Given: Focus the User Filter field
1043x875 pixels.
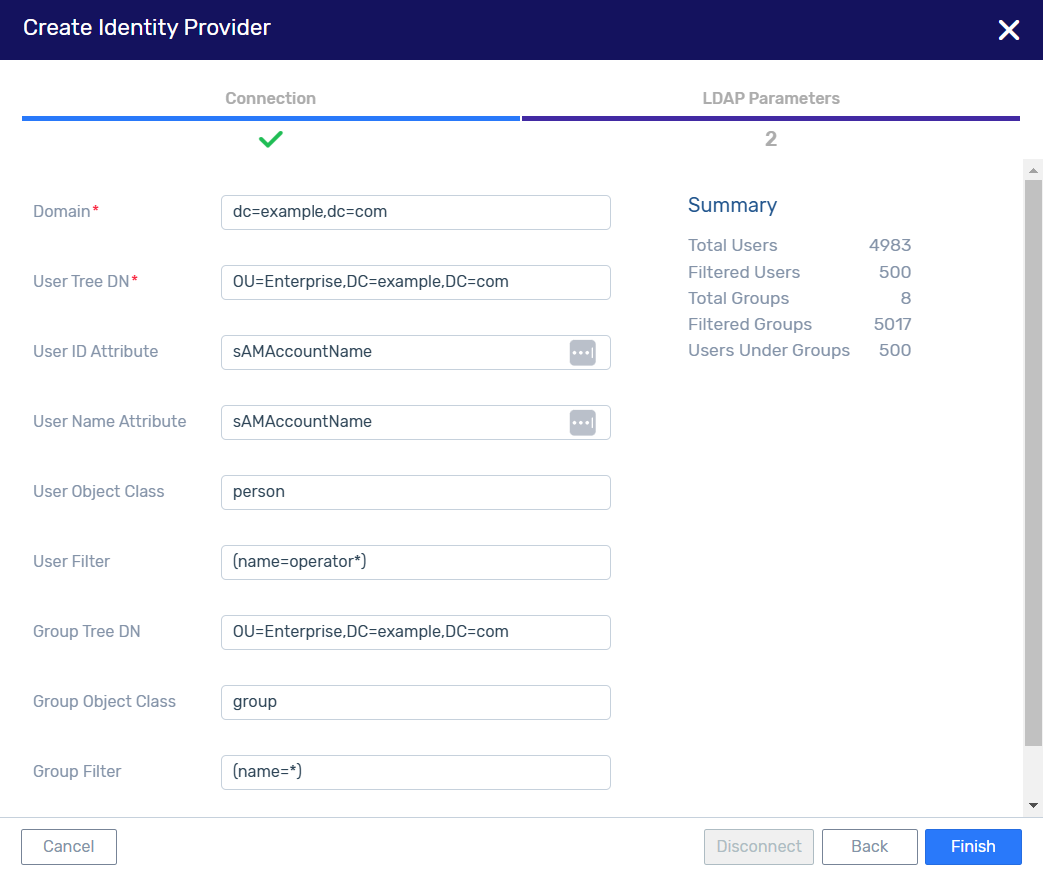Looking at the screenshot, I should click(416, 562).
